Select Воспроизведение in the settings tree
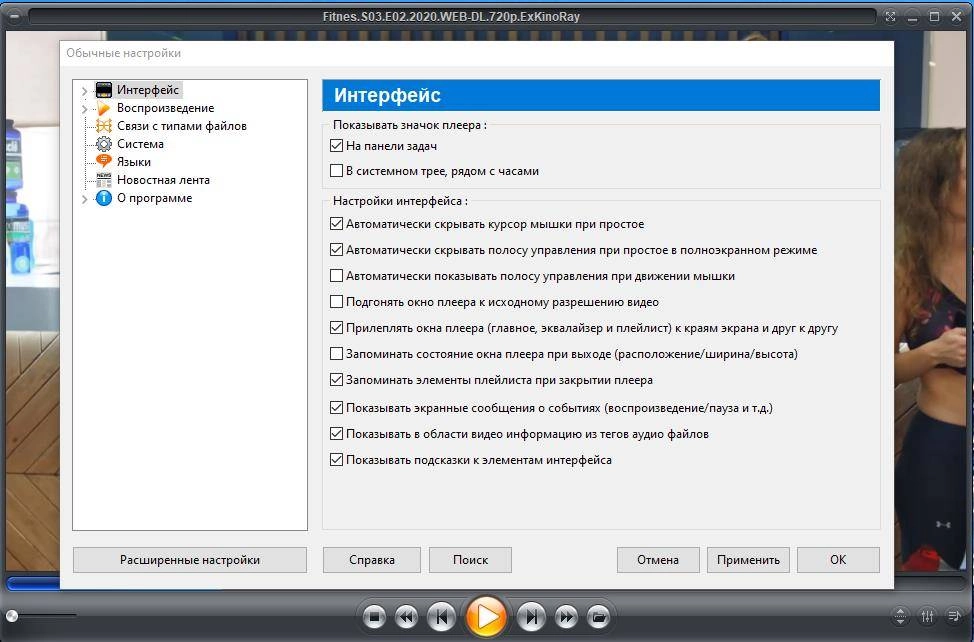974x642 pixels. [x=165, y=108]
